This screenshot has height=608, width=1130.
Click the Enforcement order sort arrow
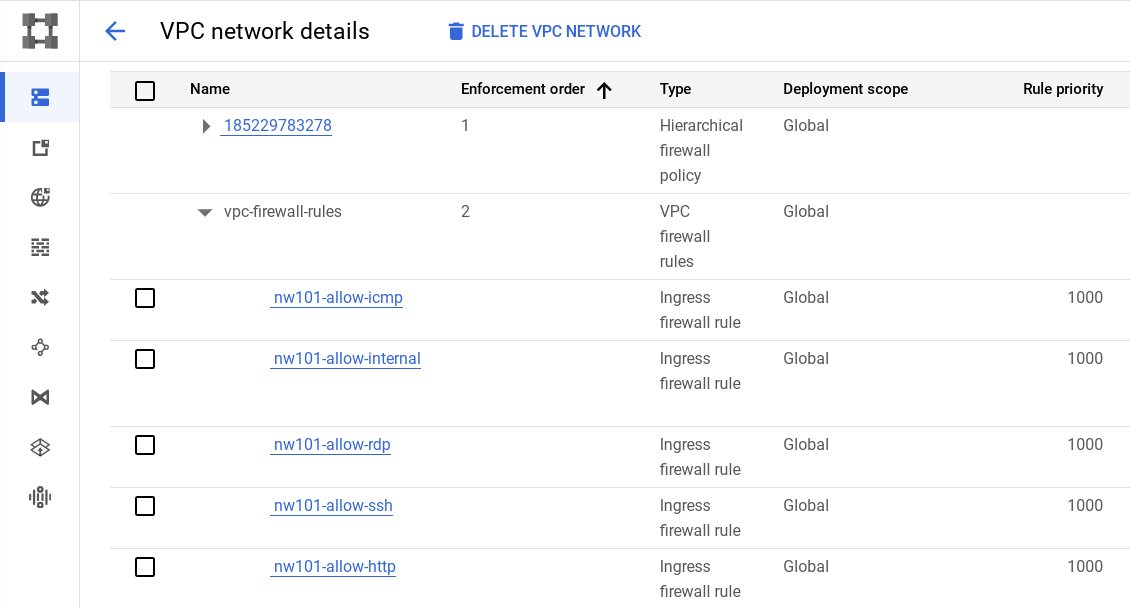(x=604, y=90)
